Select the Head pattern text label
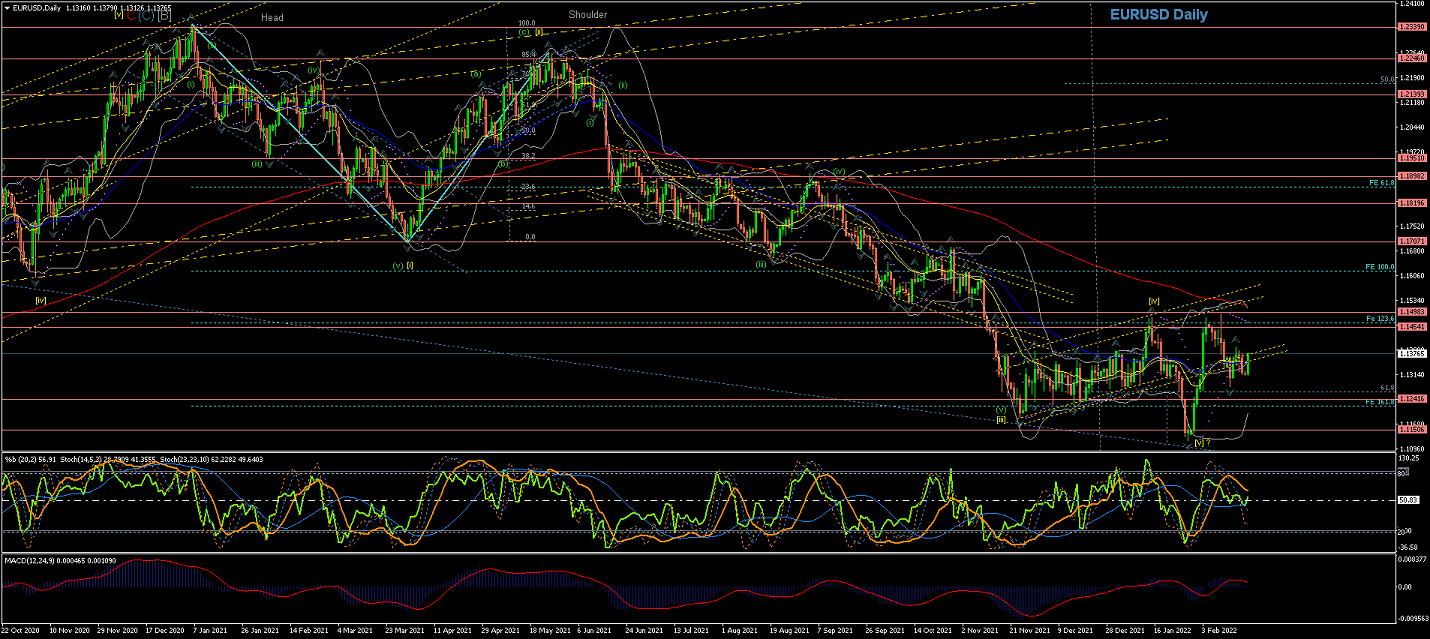The image size is (1430, 639). click(272, 18)
